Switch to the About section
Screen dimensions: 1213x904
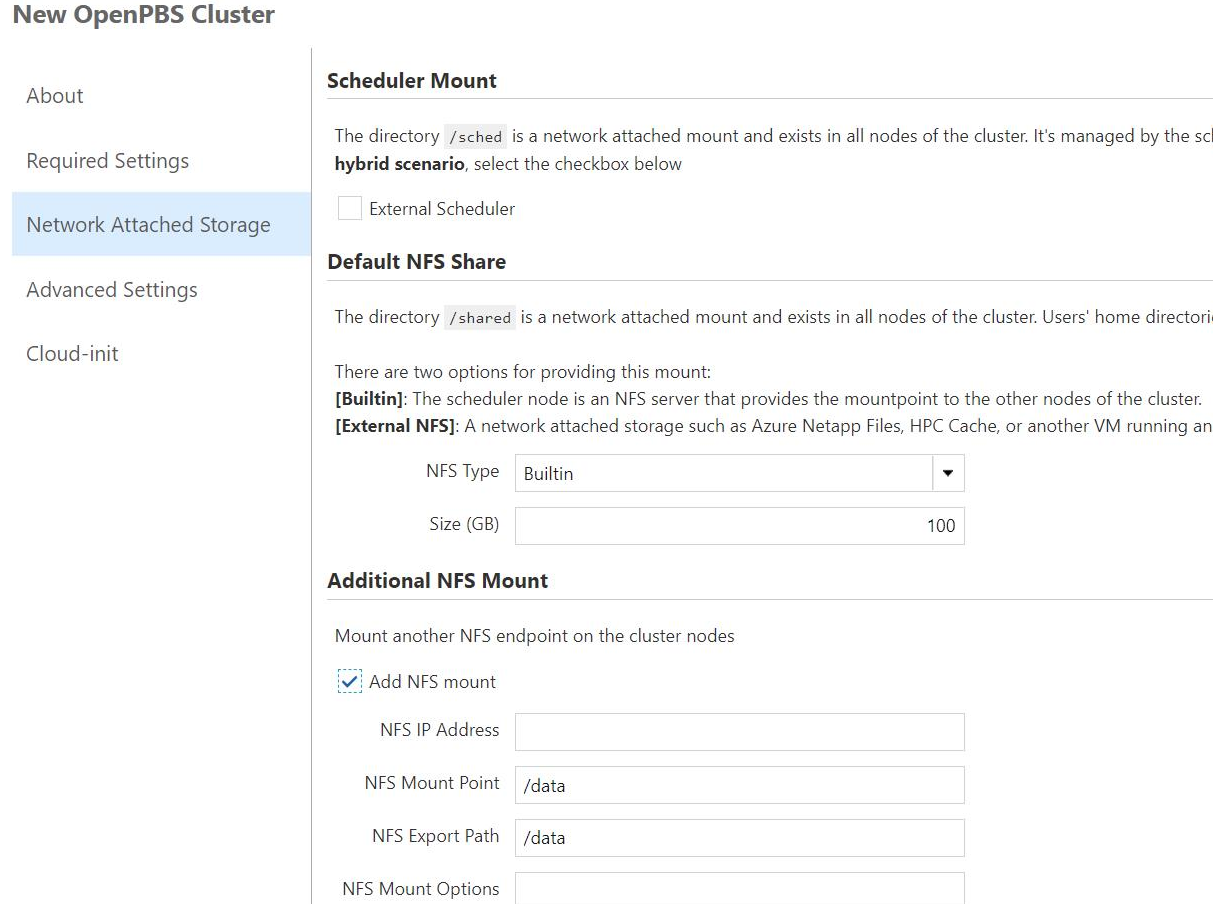pyautogui.click(x=54, y=95)
